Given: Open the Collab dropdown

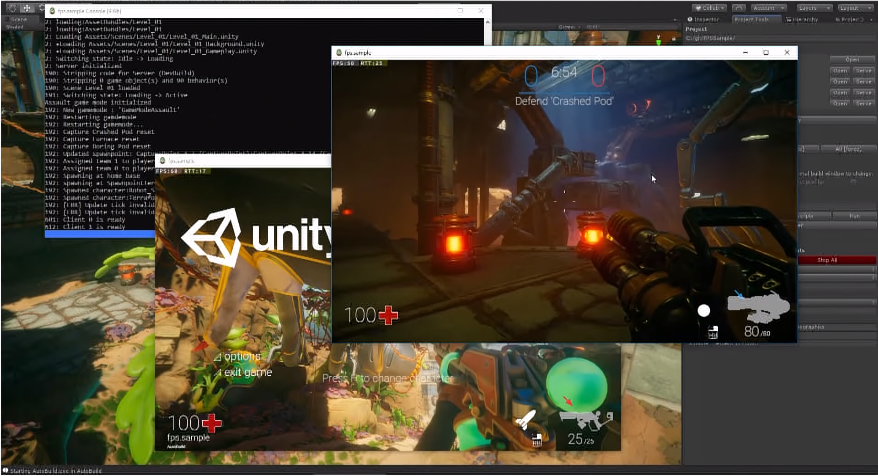Looking at the screenshot, I should pyautogui.click(x=709, y=8).
